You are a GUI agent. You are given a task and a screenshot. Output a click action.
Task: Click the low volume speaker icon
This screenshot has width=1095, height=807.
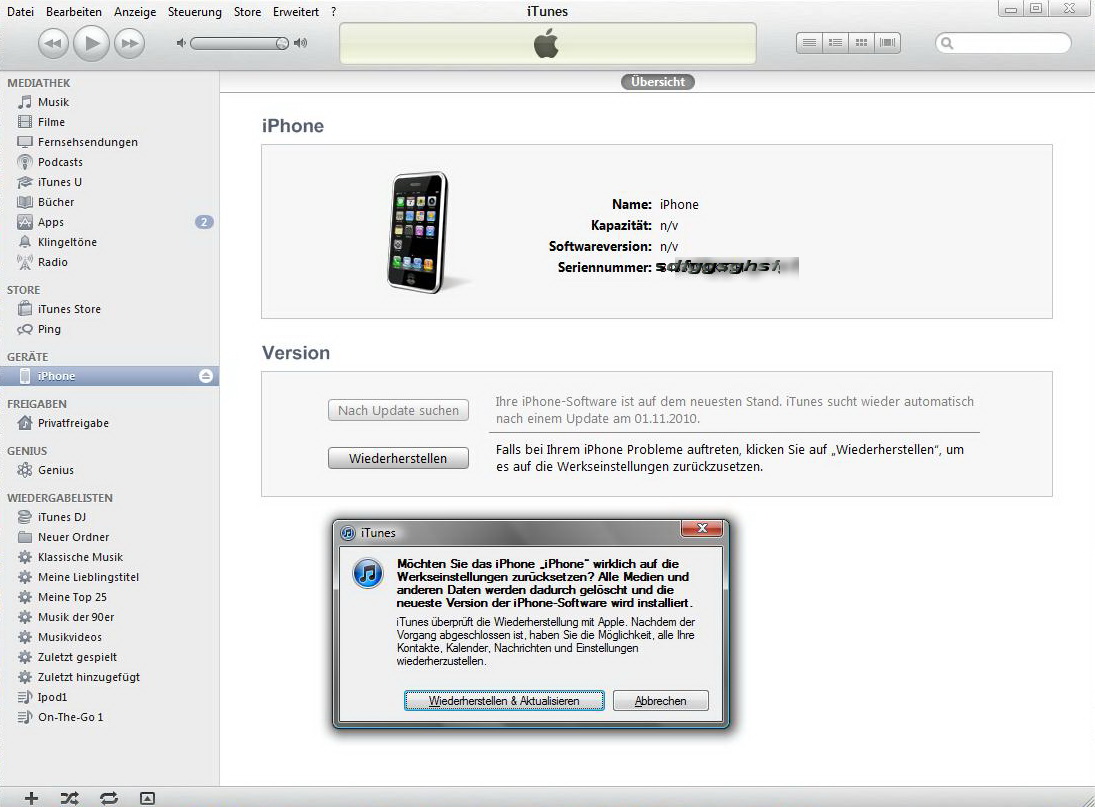(x=181, y=43)
